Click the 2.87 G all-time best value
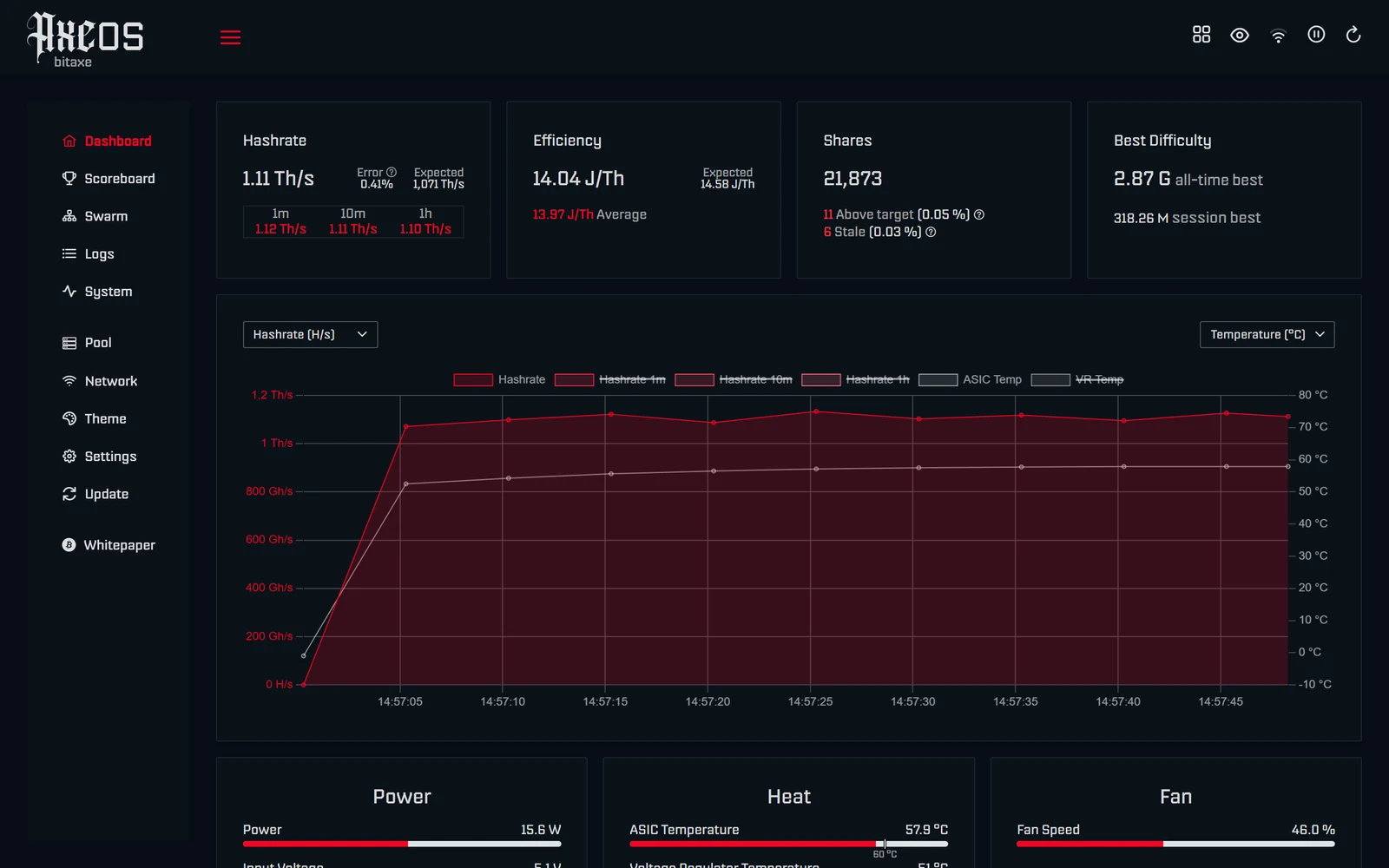 click(1188, 179)
